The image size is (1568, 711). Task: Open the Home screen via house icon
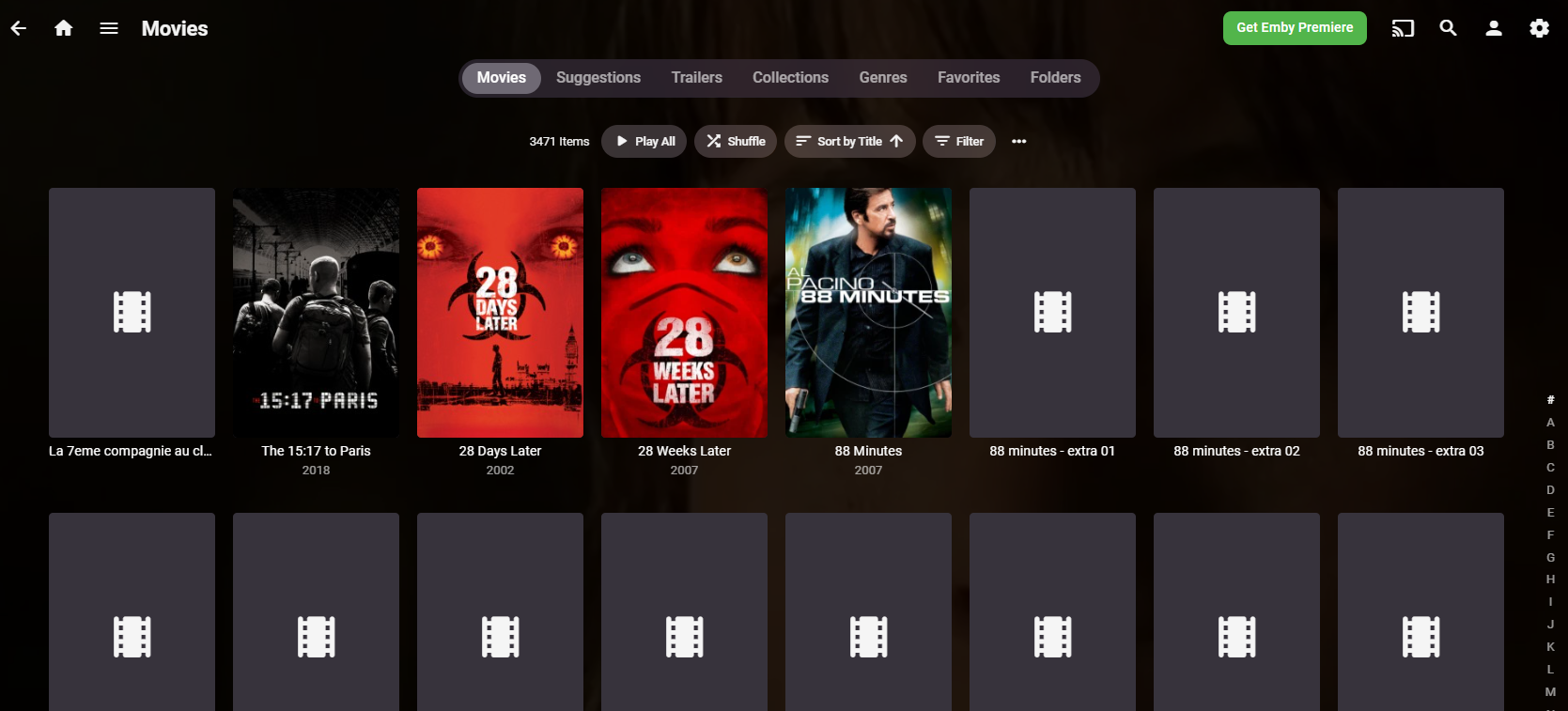64,28
